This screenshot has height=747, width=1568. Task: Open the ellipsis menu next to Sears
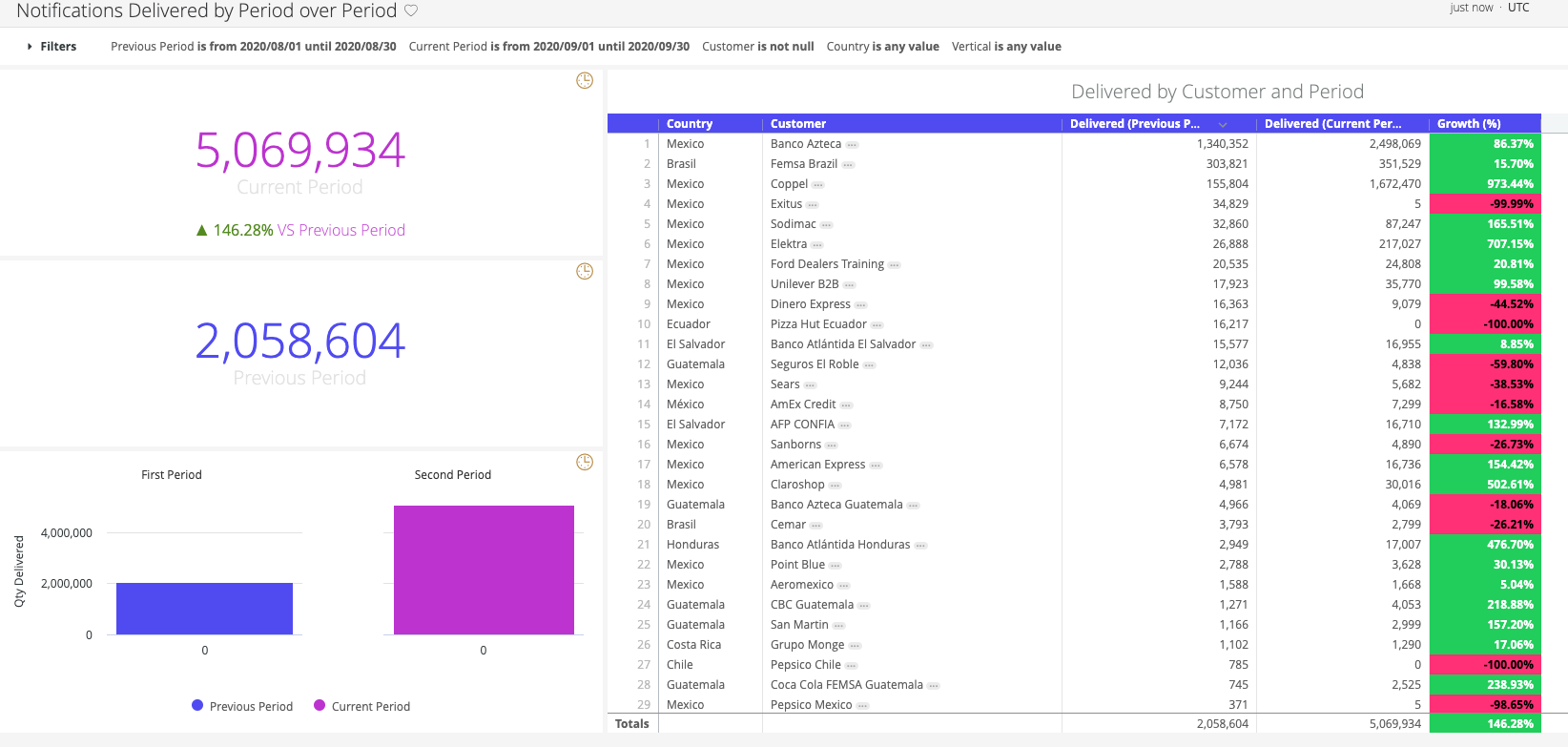click(811, 385)
